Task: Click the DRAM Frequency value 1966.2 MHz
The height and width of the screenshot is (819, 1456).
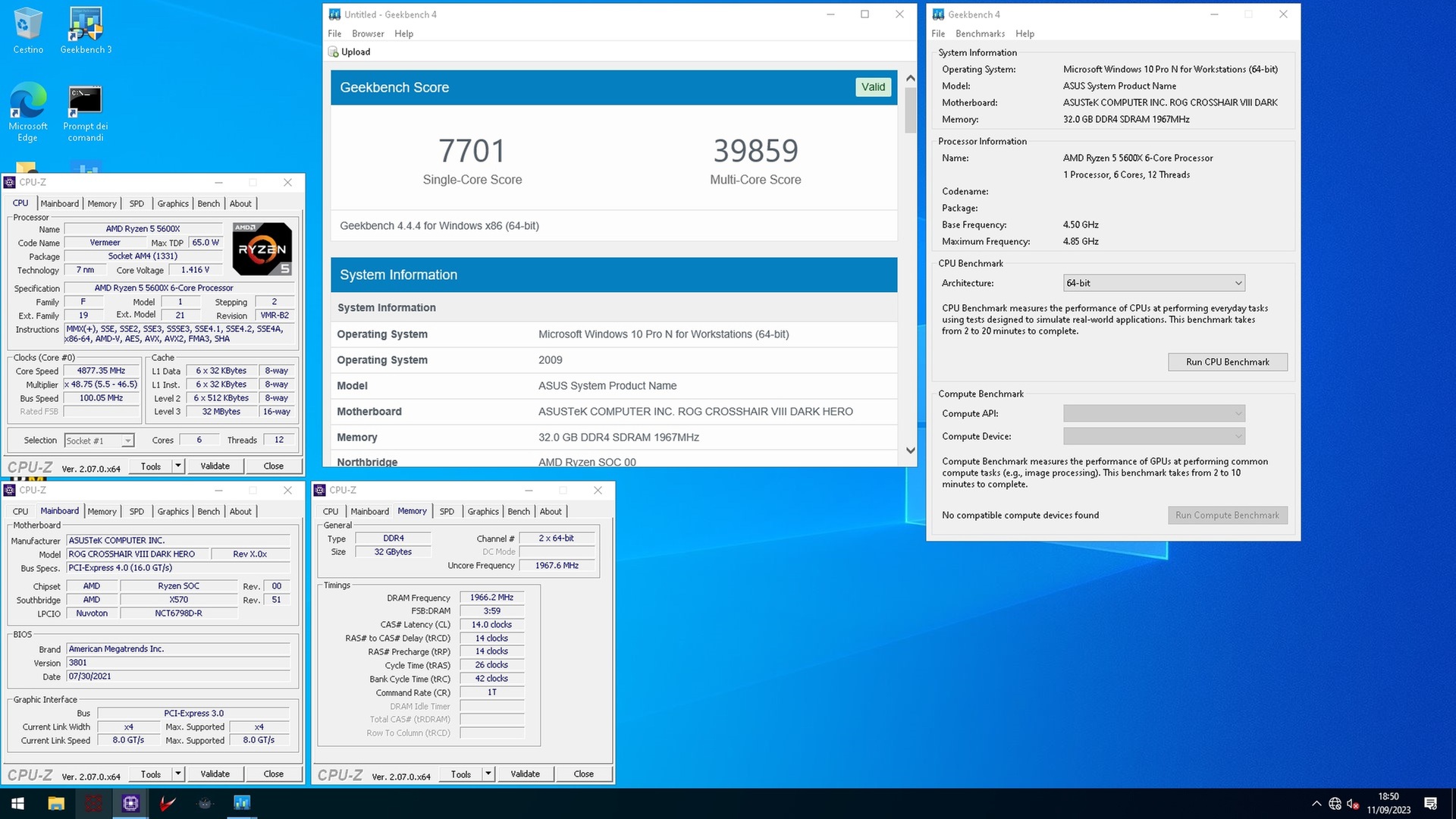Action: [491, 598]
